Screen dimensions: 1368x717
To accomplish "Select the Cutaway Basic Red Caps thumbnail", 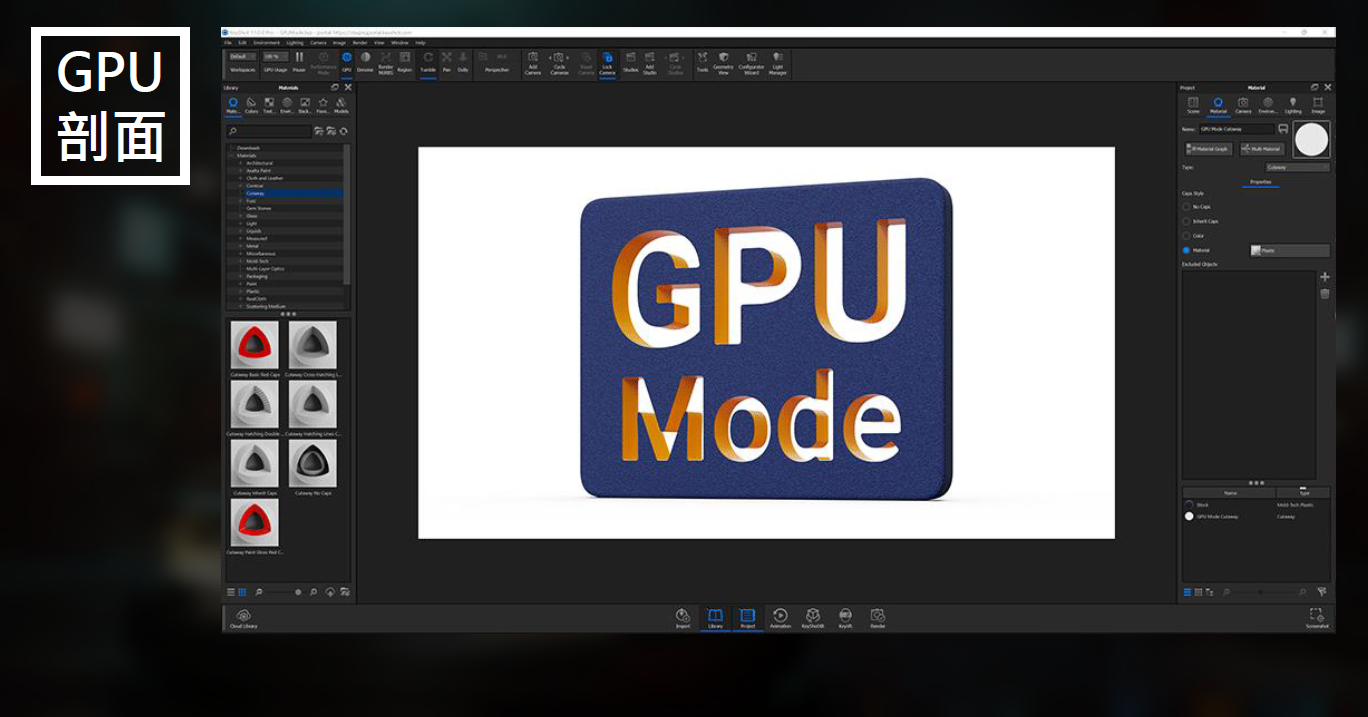I will point(254,345).
